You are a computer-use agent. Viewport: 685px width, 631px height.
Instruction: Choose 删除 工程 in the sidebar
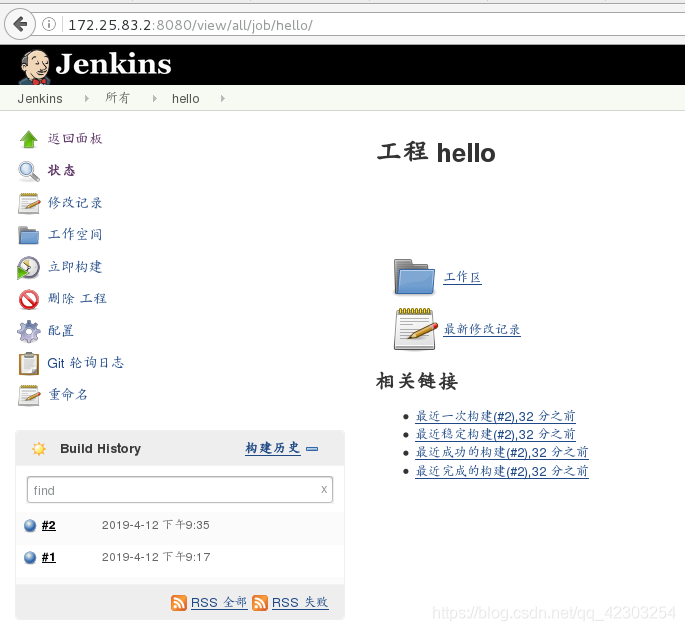pyautogui.click(x=77, y=299)
